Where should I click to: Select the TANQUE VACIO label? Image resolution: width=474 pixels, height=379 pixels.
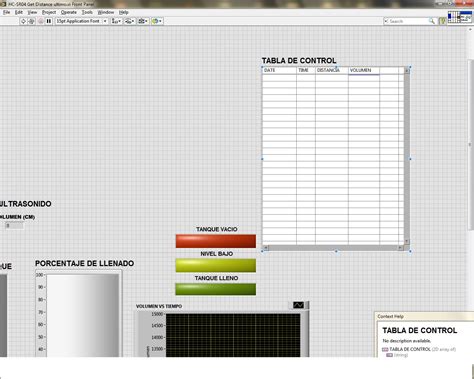(217, 229)
